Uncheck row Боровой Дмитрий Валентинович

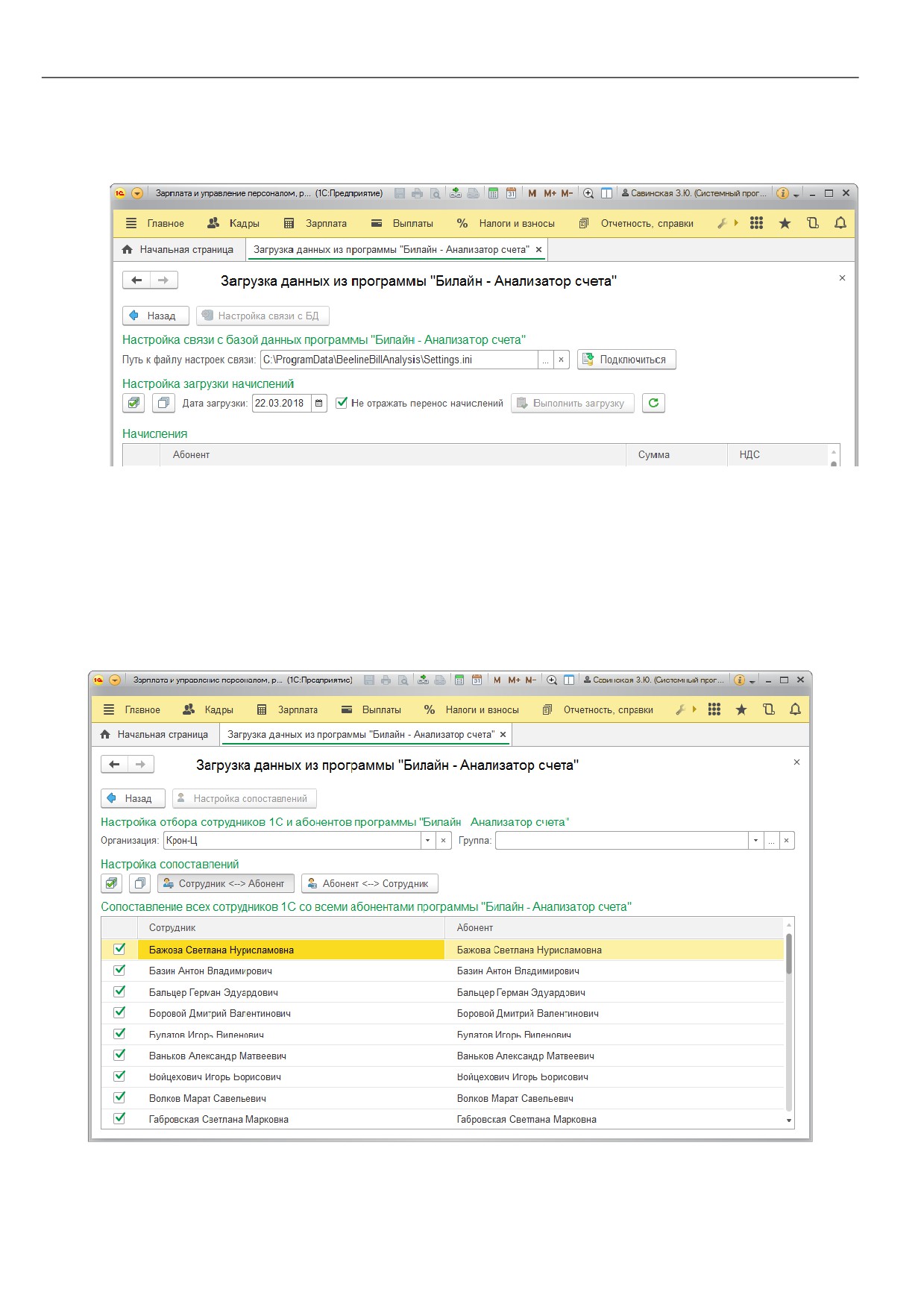click(x=119, y=1013)
